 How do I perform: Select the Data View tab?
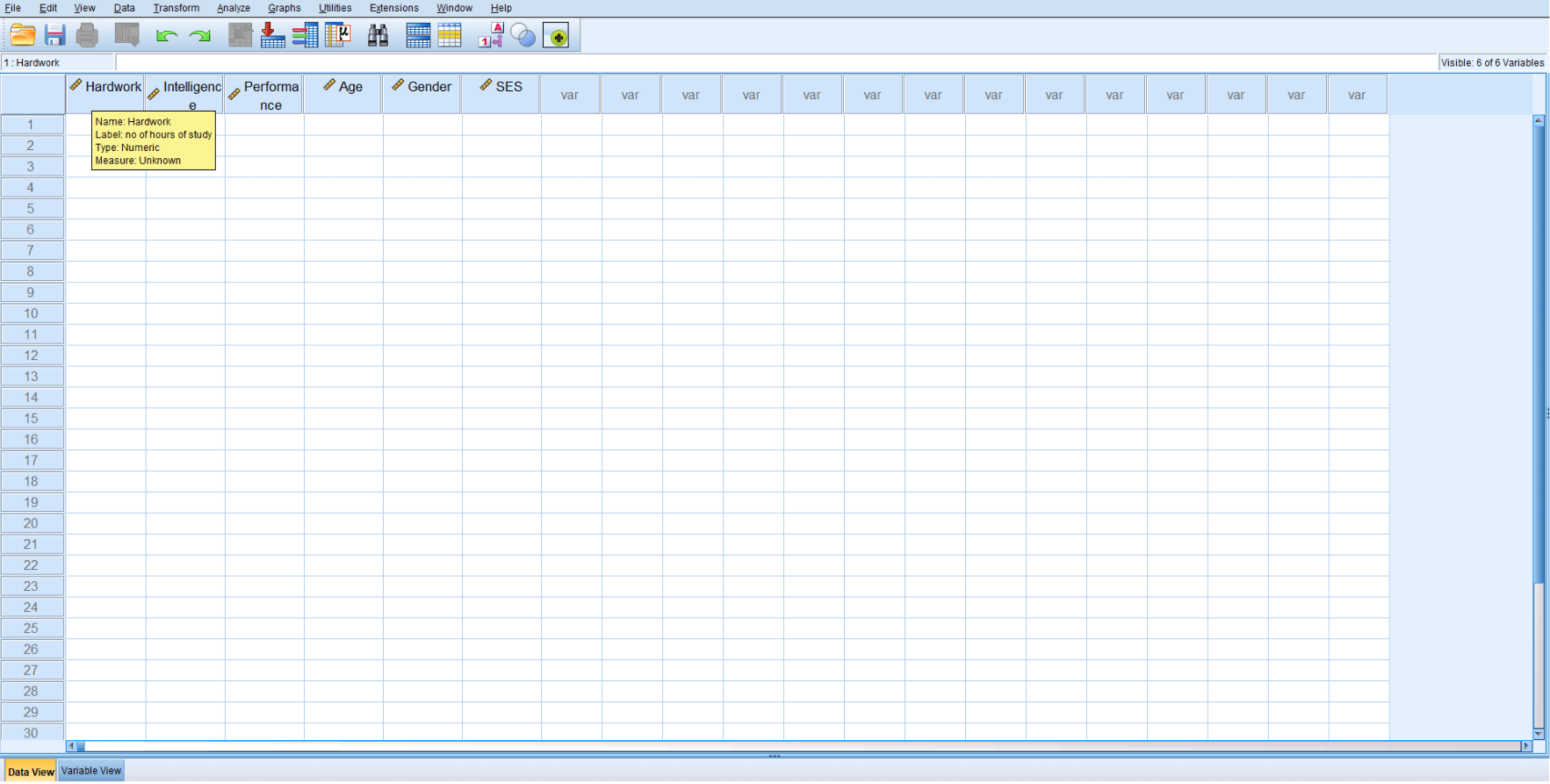click(31, 772)
